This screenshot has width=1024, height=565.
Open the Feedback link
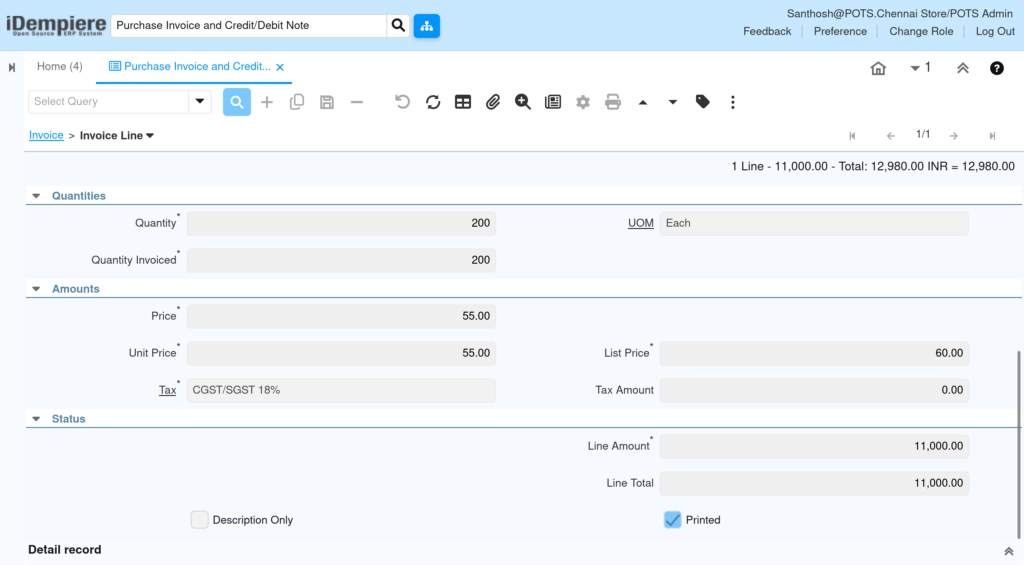[767, 31]
